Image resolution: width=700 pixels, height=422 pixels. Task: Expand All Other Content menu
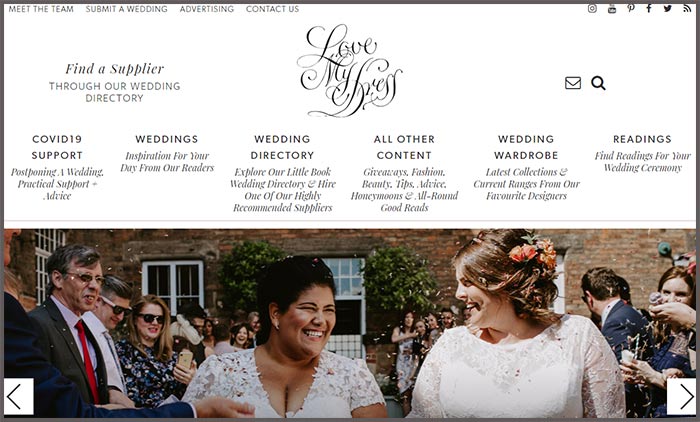pos(404,147)
